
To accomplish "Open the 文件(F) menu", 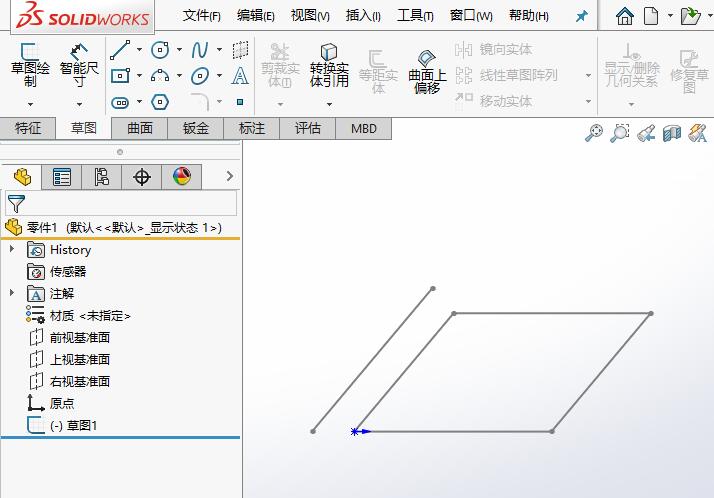I will (x=202, y=16).
